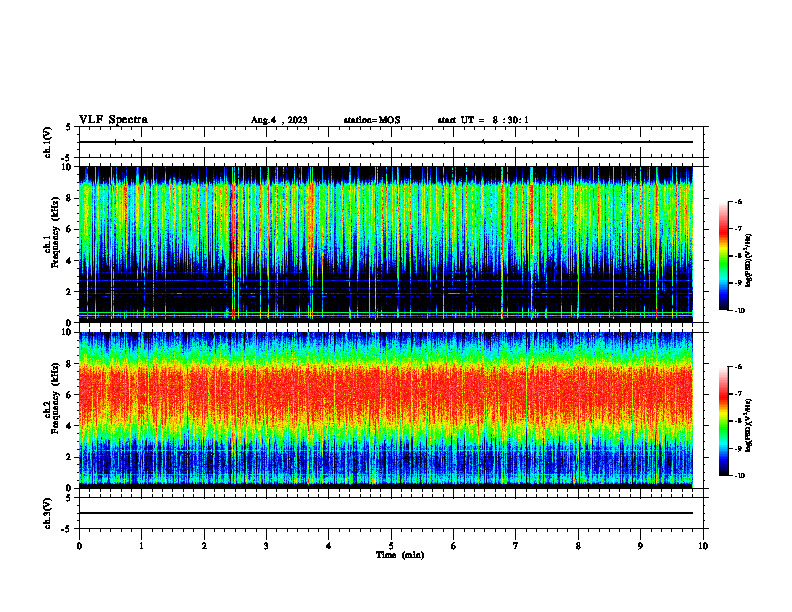
Task: Click the time axis tick label "10"
Action: tap(703, 546)
